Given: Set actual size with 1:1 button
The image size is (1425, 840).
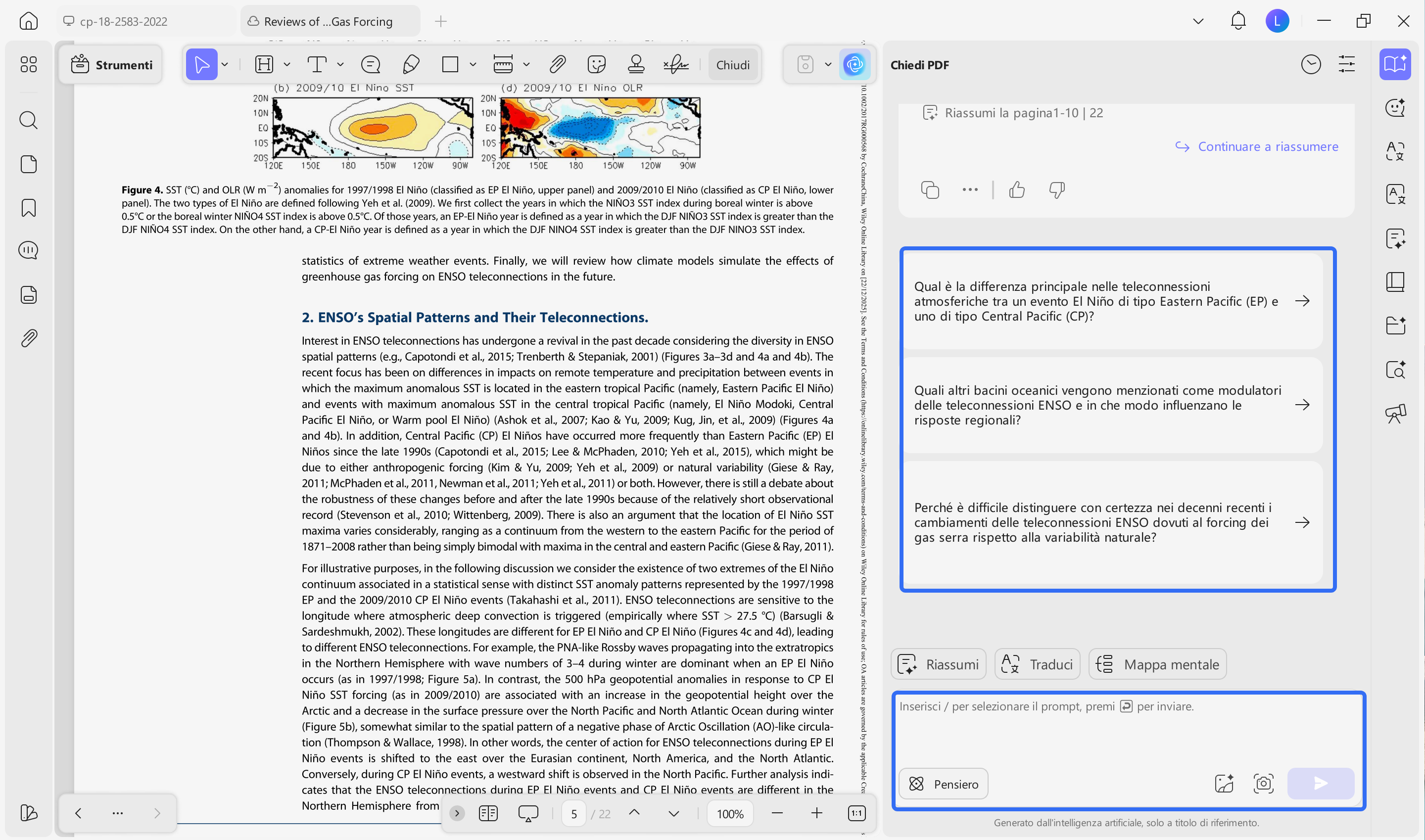Looking at the screenshot, I should [856, 814].
